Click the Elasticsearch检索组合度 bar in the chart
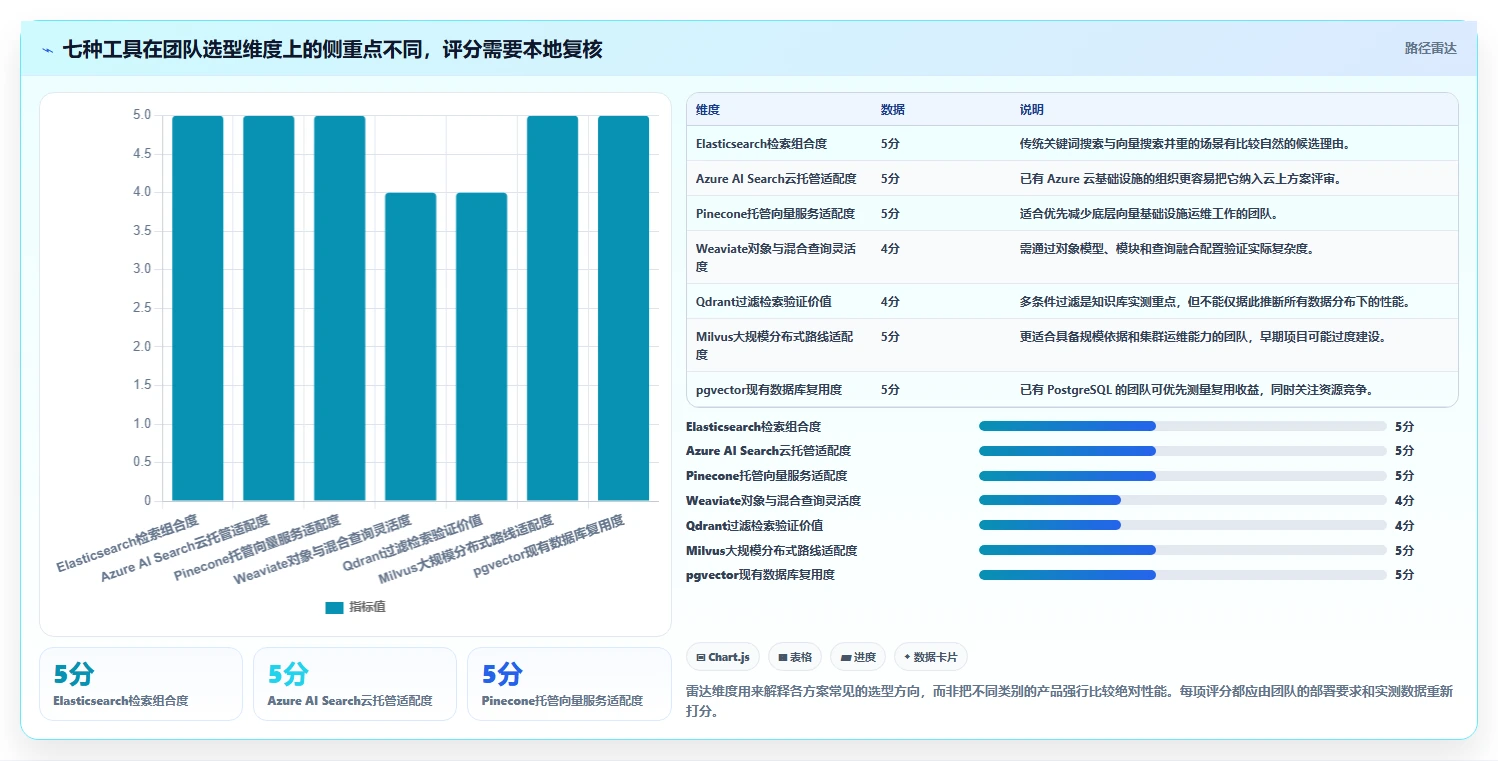This screenshot has height=761, width=1498. (x=198, y=308)
